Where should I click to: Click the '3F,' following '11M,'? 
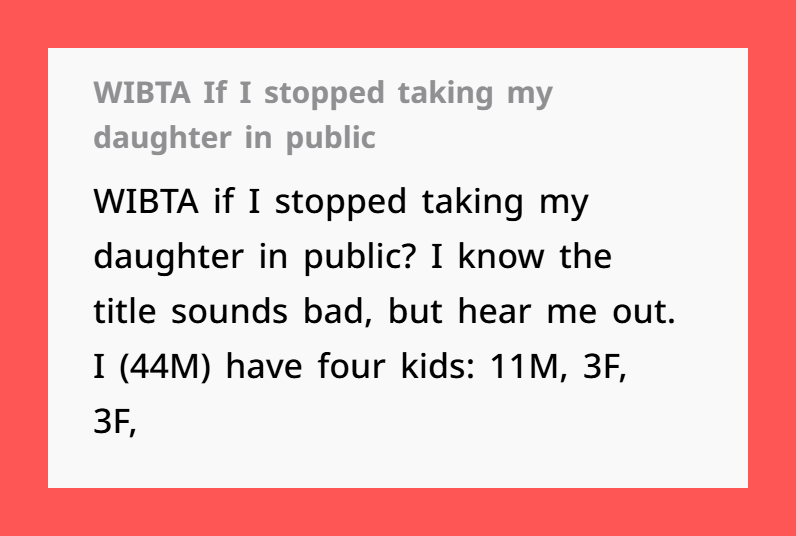tap(605, 367)
